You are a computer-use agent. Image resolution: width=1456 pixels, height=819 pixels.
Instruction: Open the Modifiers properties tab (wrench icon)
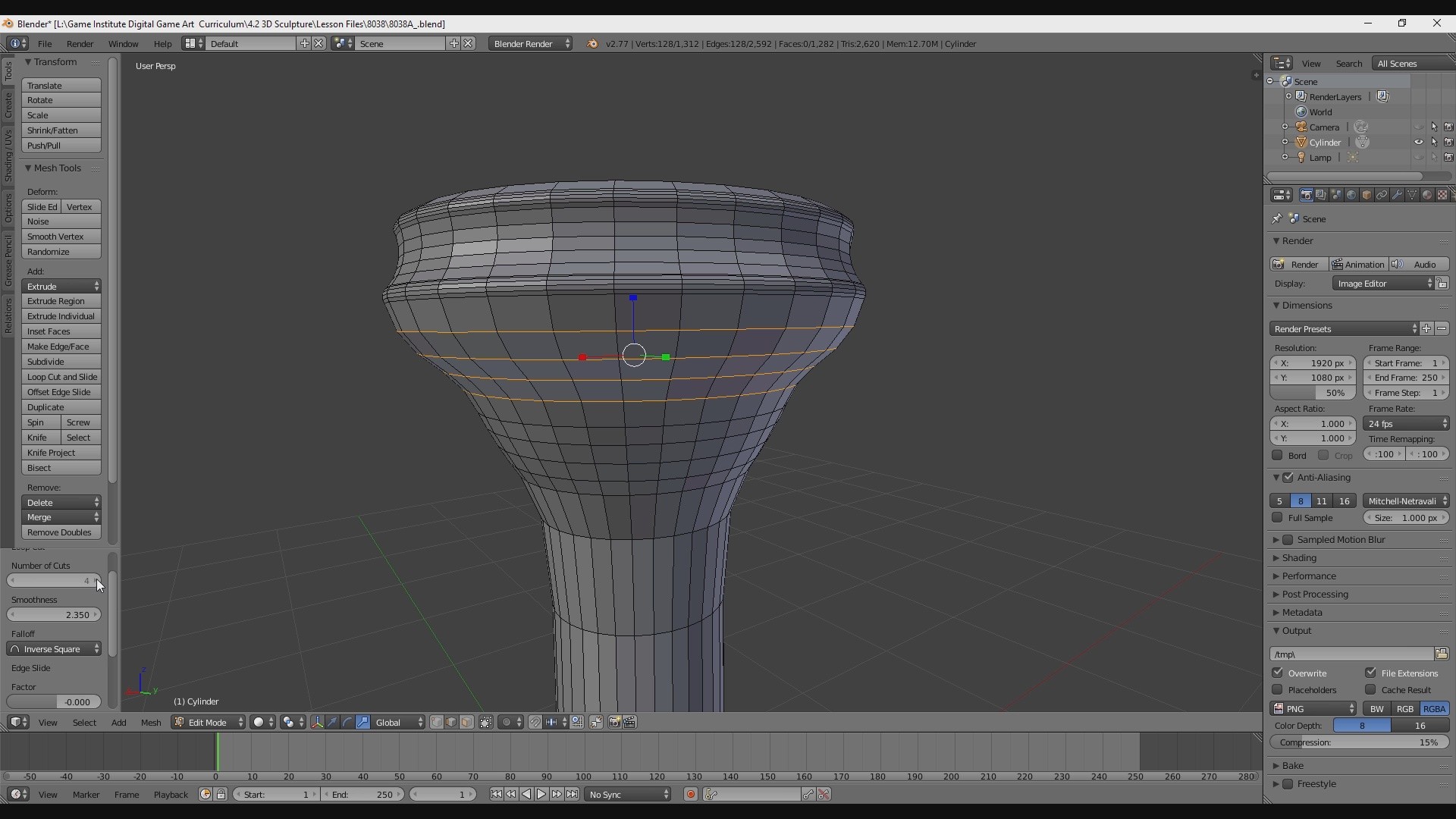1397,195
